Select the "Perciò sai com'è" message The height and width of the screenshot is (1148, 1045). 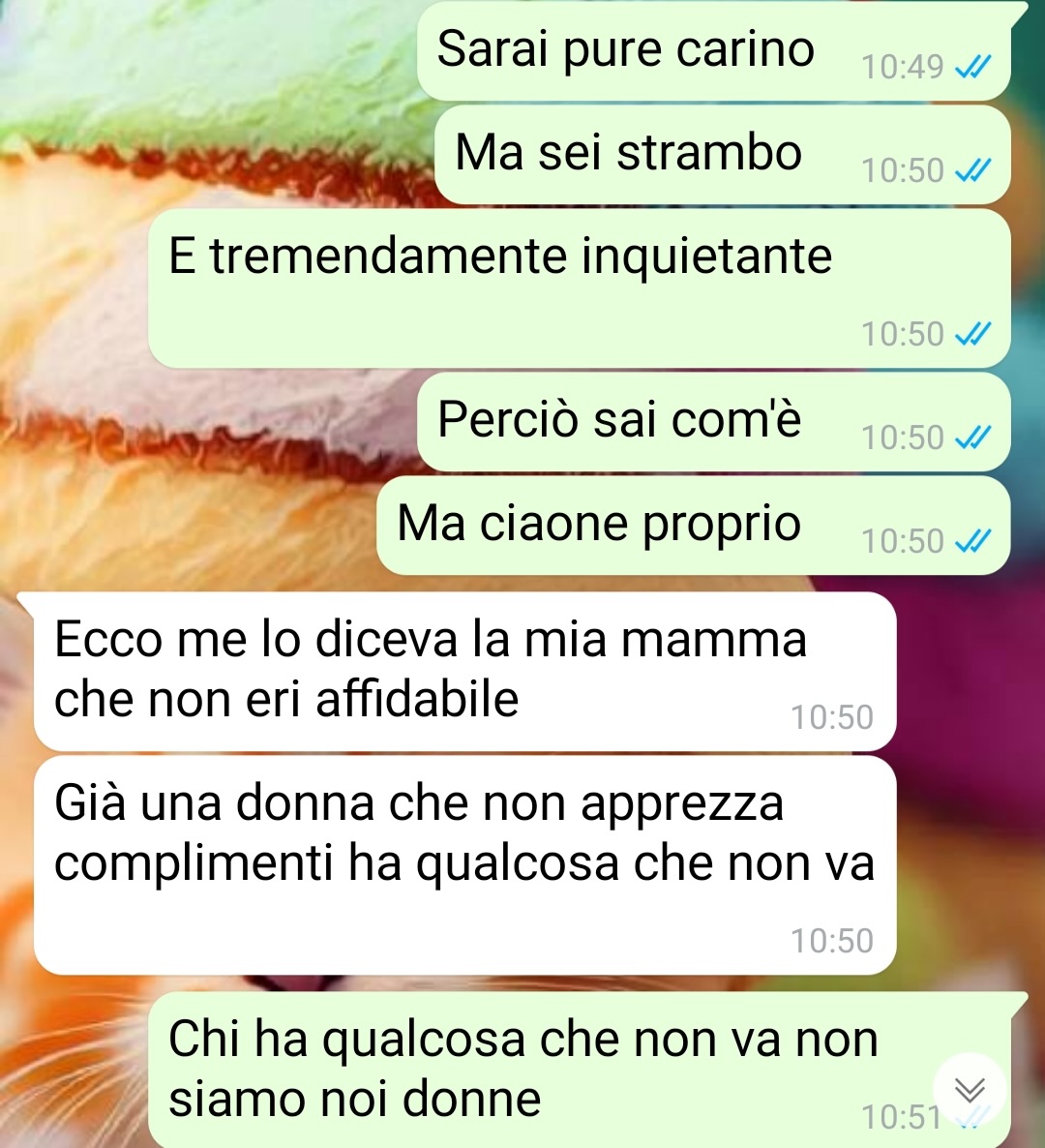[714, 422]
